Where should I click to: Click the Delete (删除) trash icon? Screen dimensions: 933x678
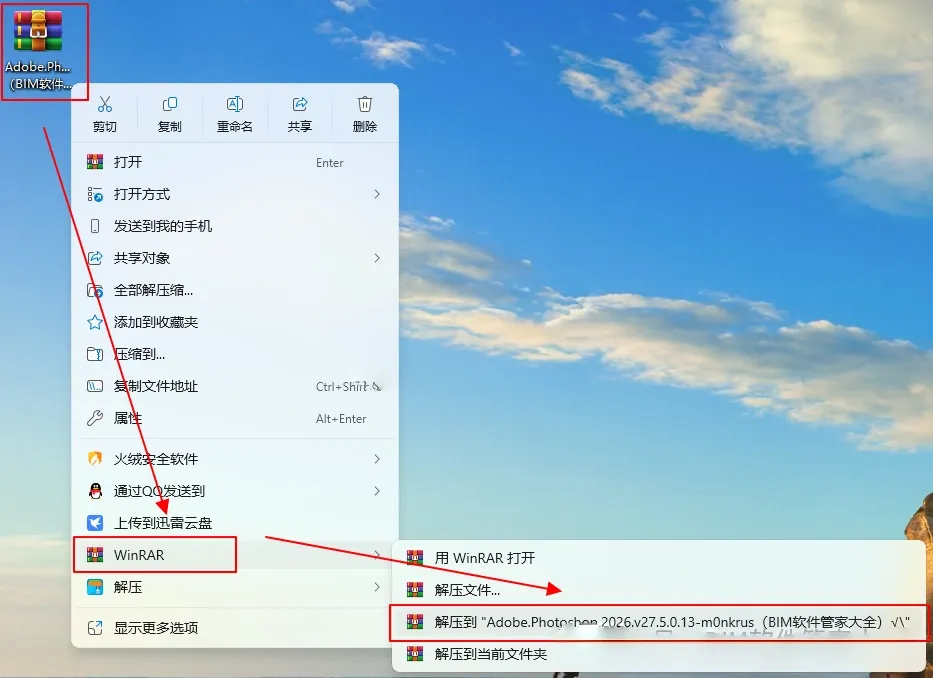point(365,105)
